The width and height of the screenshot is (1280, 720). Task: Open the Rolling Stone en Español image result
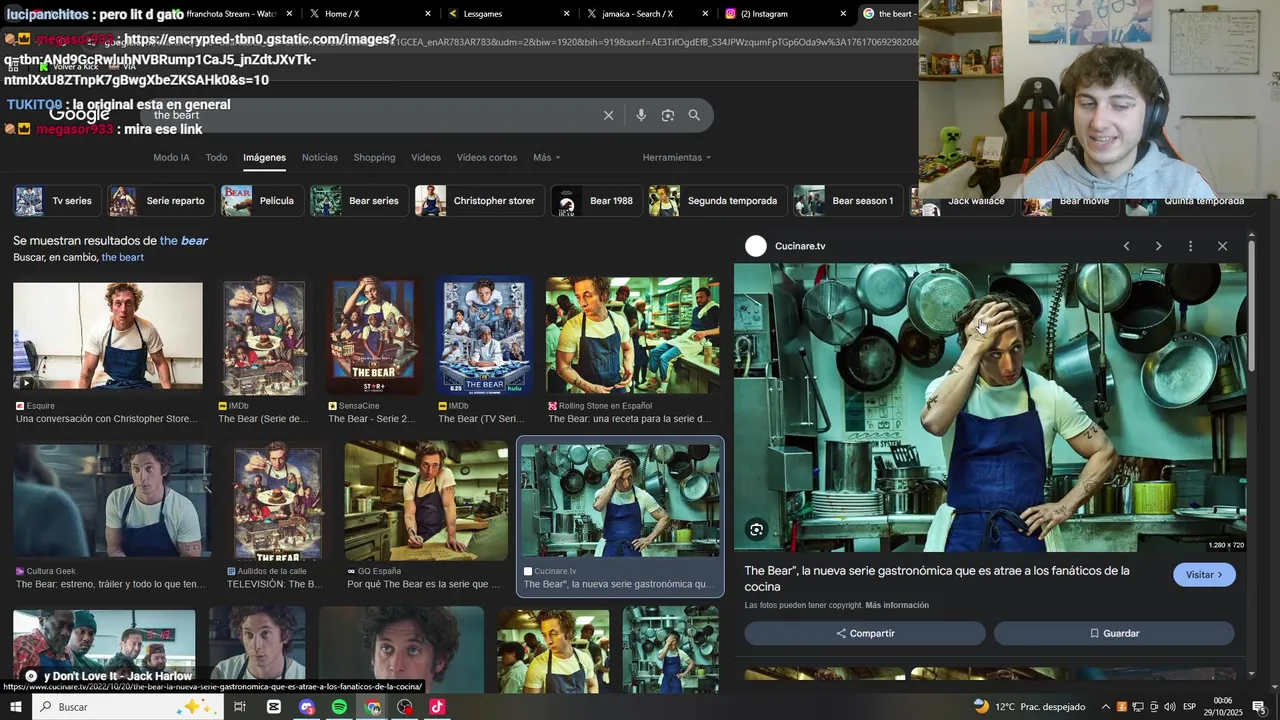tap(632, 337)
